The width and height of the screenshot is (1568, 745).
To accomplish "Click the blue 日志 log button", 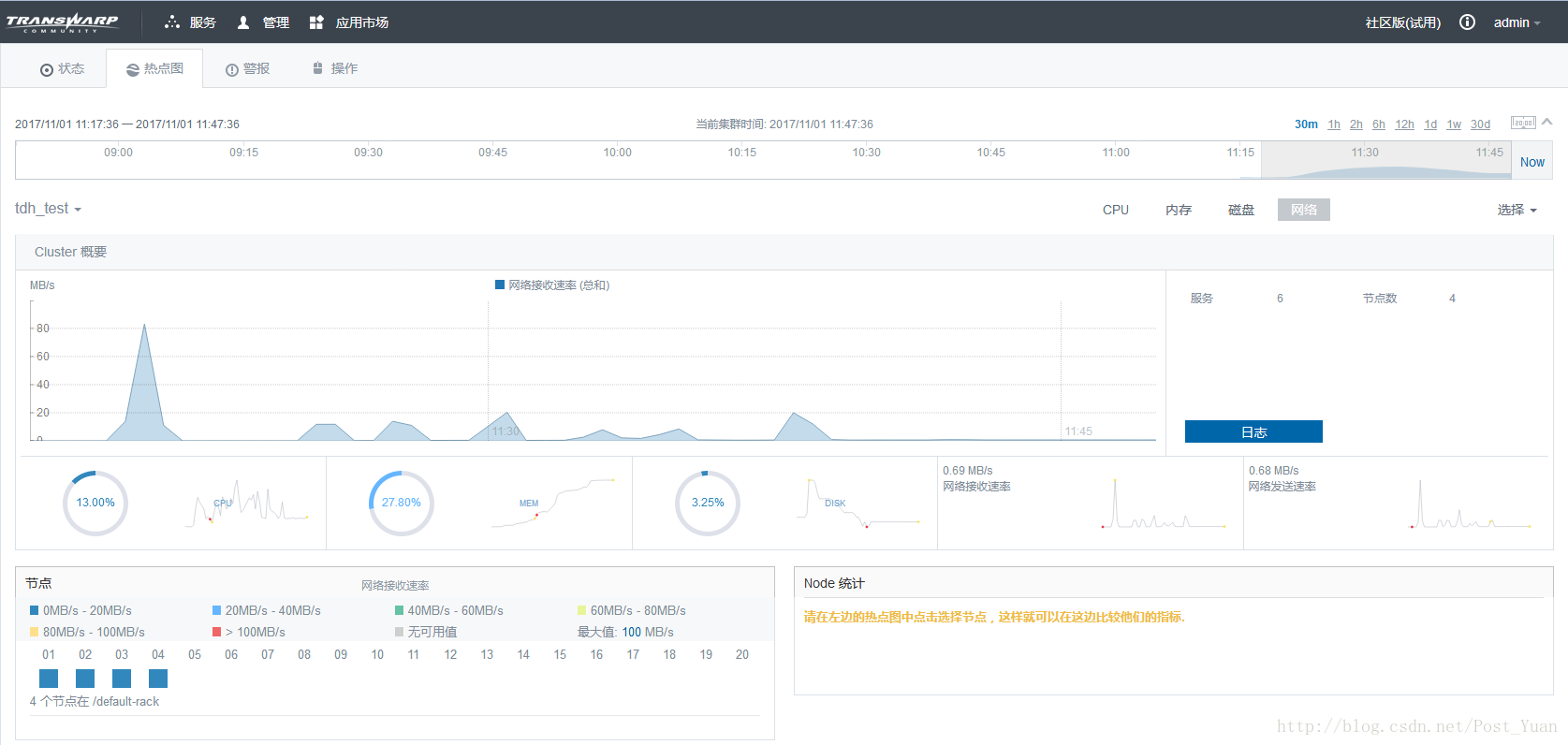I will 1253,431.
